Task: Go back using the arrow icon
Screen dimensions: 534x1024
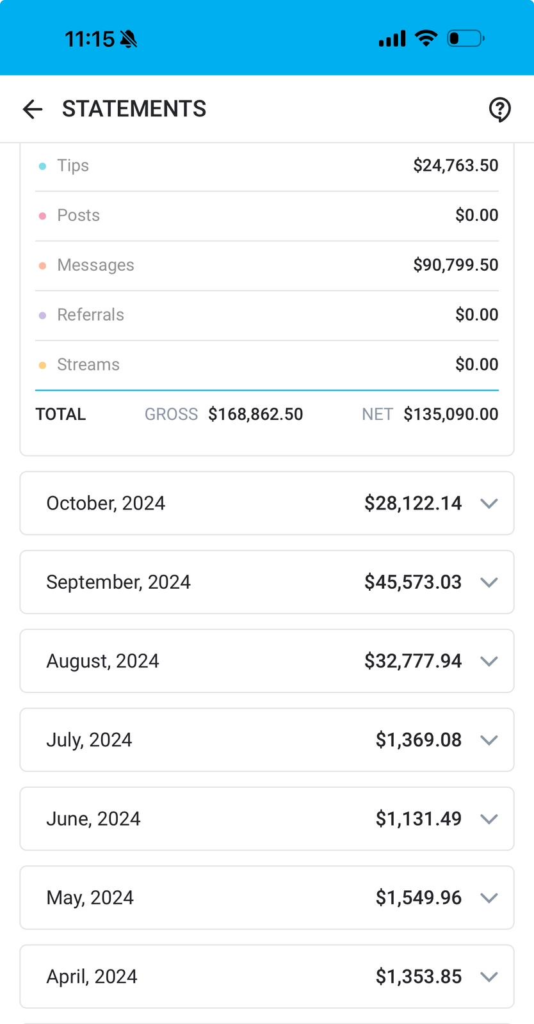Action: (x=32, y=109)
